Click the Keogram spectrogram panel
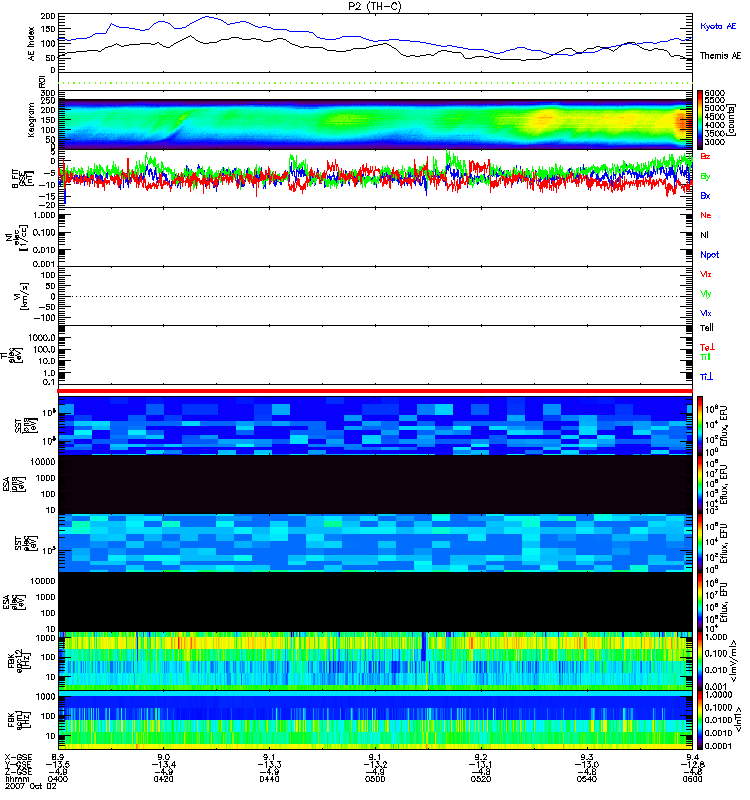Image resolution: width=750 pixels, height=800 pixels. point(375,120)
